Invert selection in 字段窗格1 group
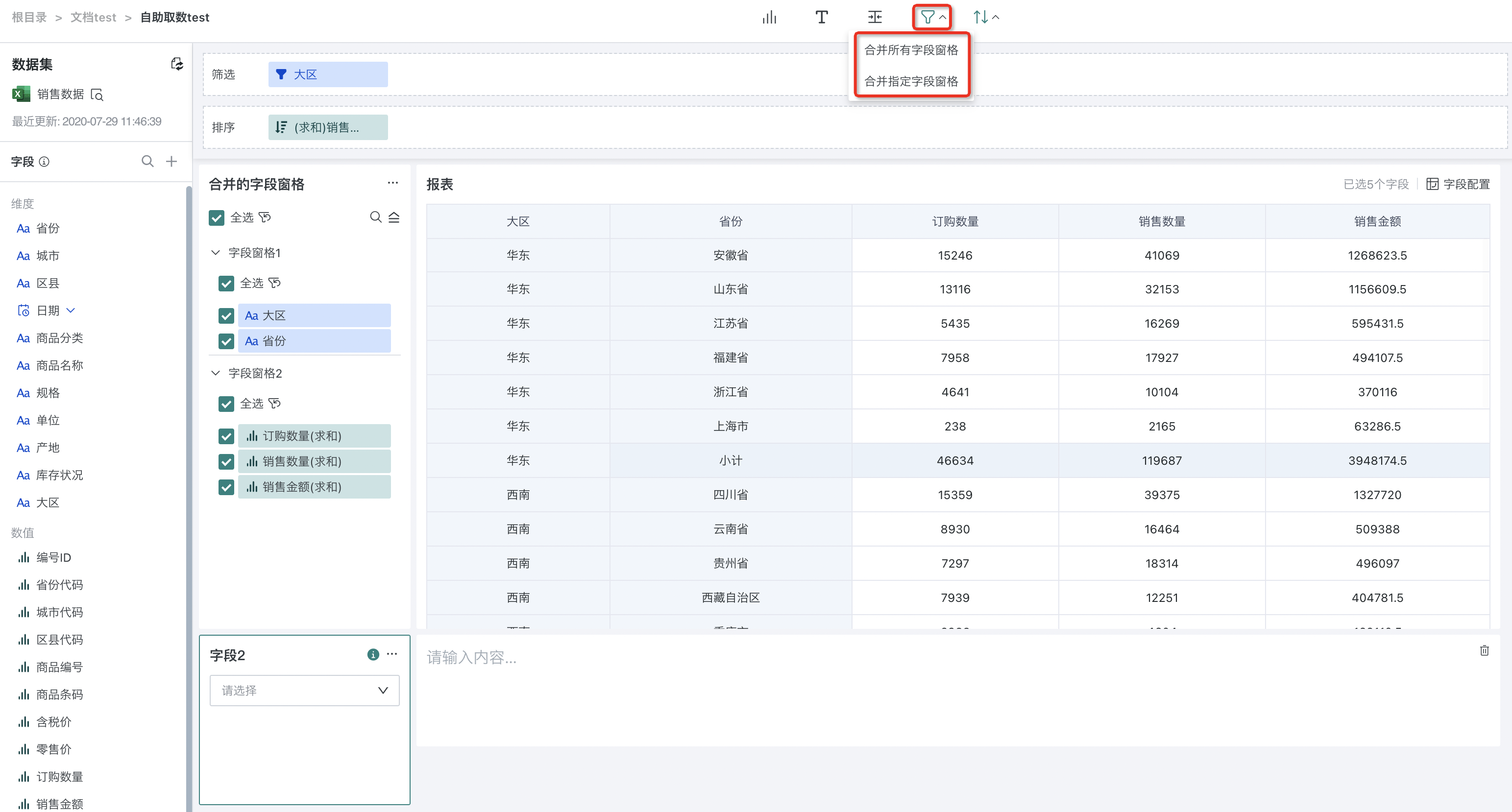 coord(275,283)
